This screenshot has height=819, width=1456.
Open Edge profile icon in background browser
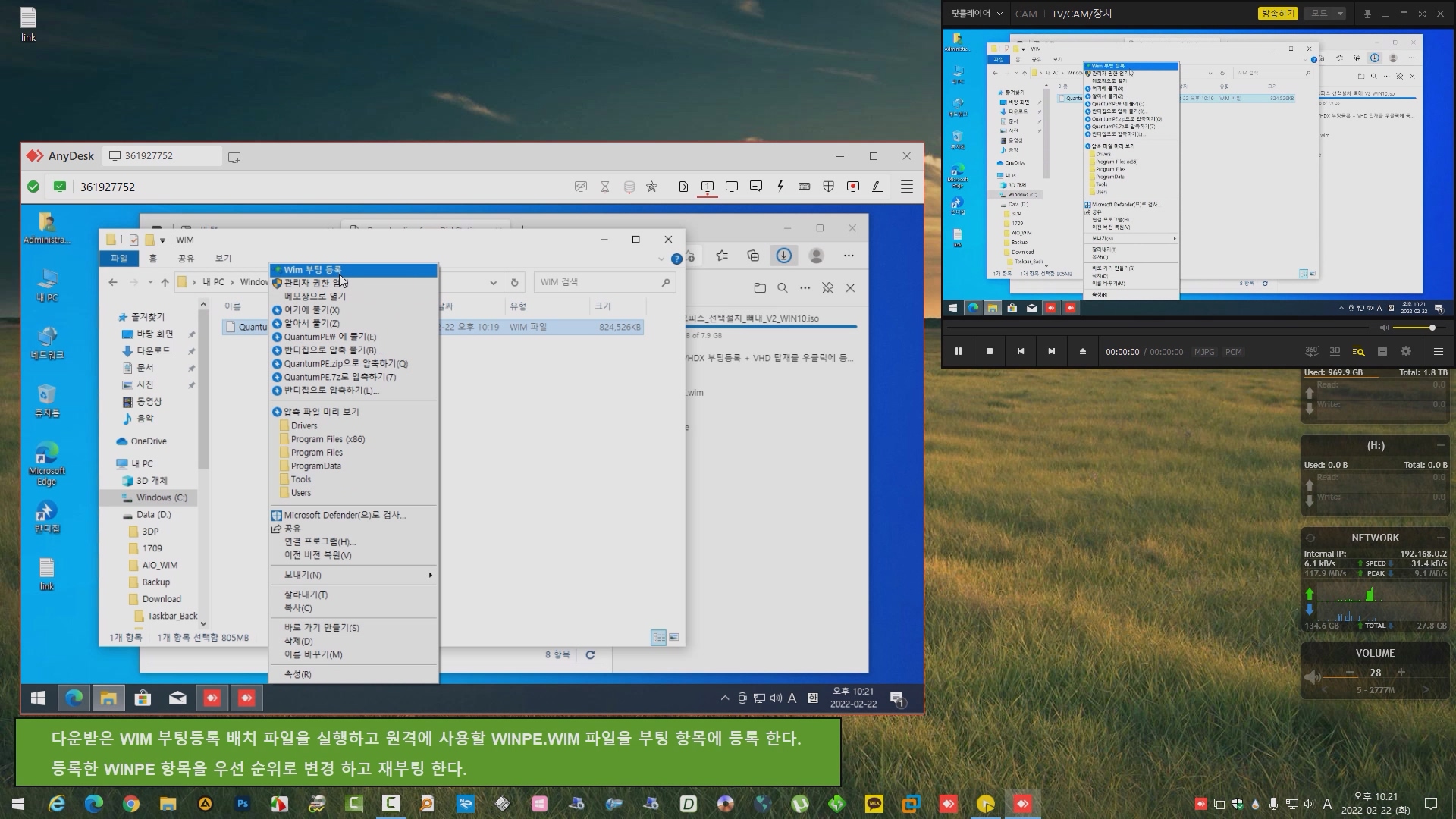tap(817, 256)
